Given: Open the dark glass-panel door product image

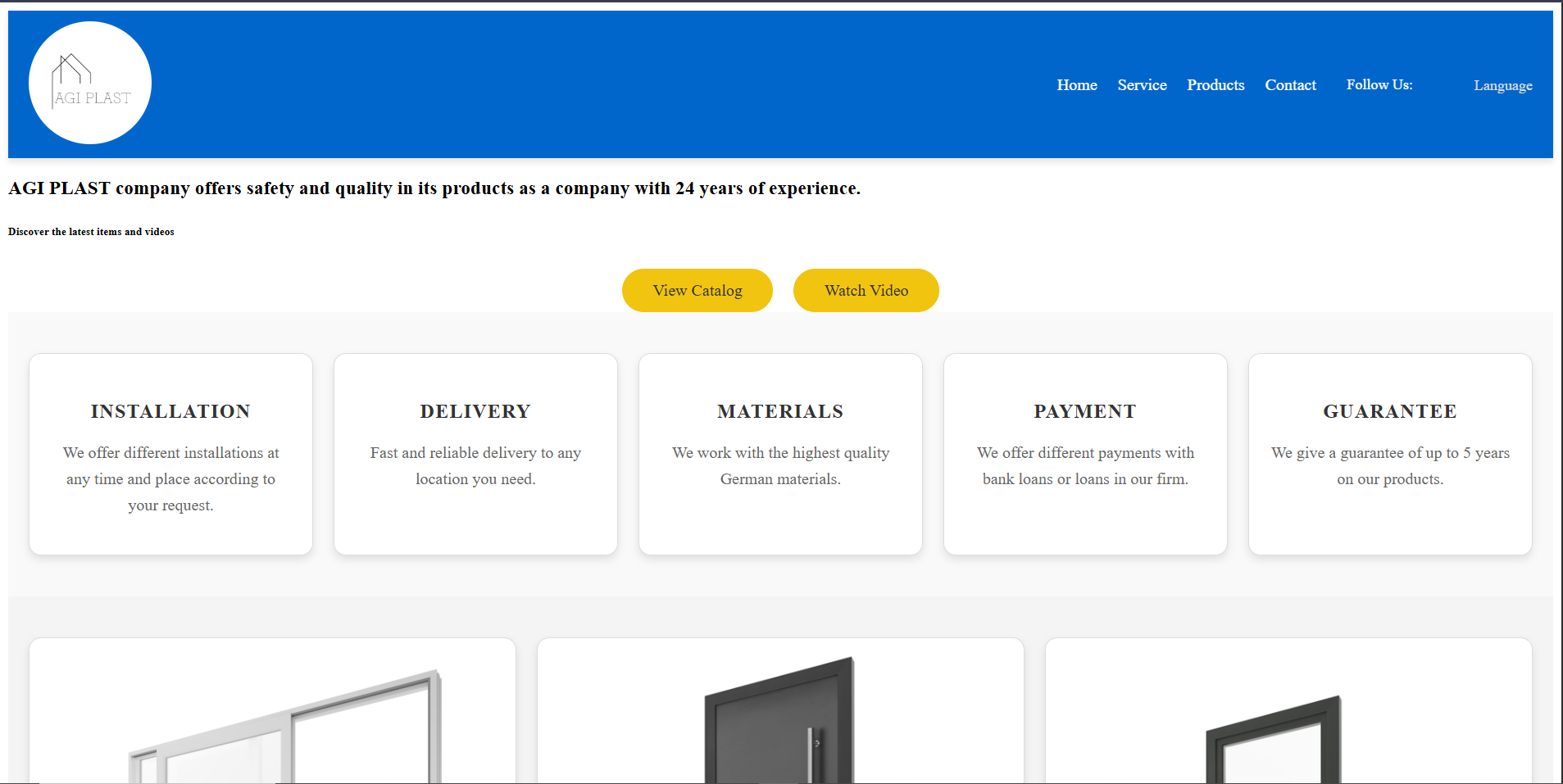Looking at the screenshot, I should click(1274, 741).
